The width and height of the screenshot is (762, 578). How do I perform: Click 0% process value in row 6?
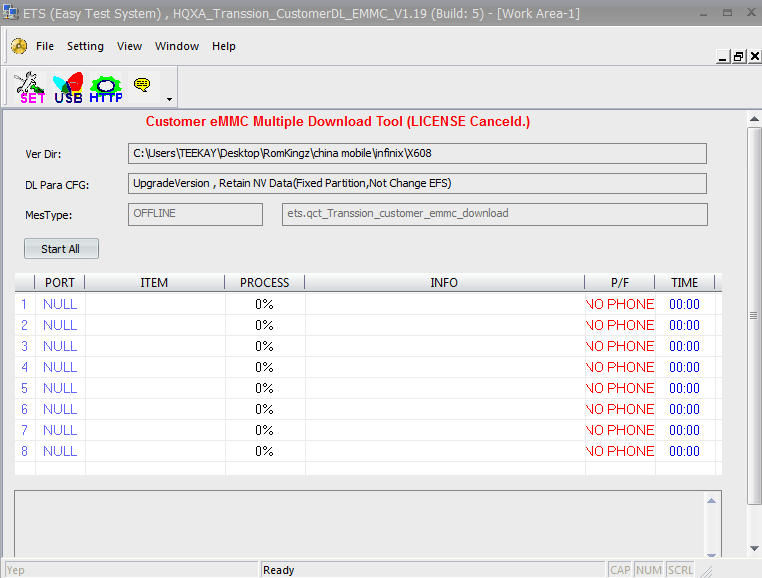click(x=264, y=409)
